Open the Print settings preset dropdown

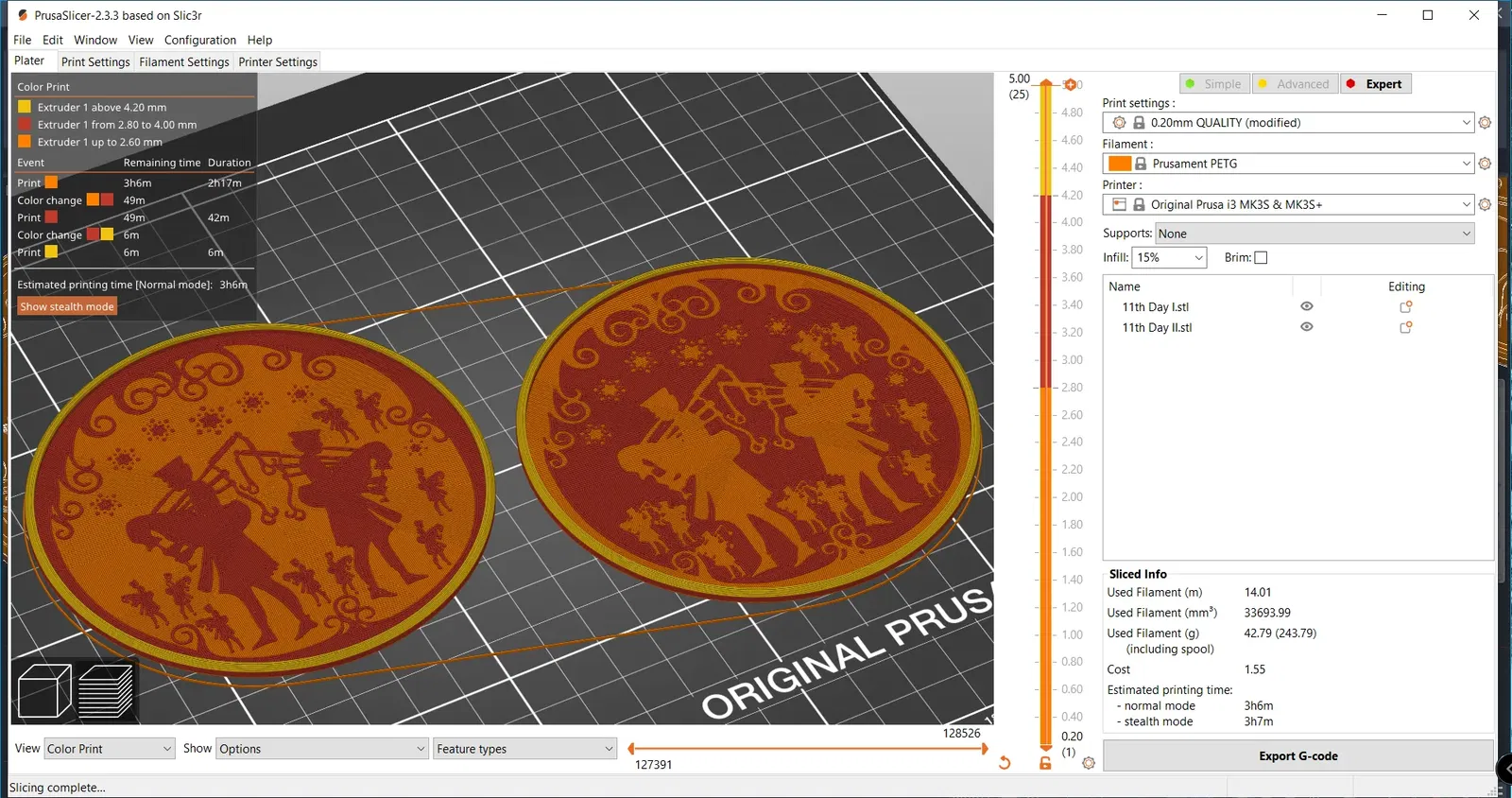1288,123
